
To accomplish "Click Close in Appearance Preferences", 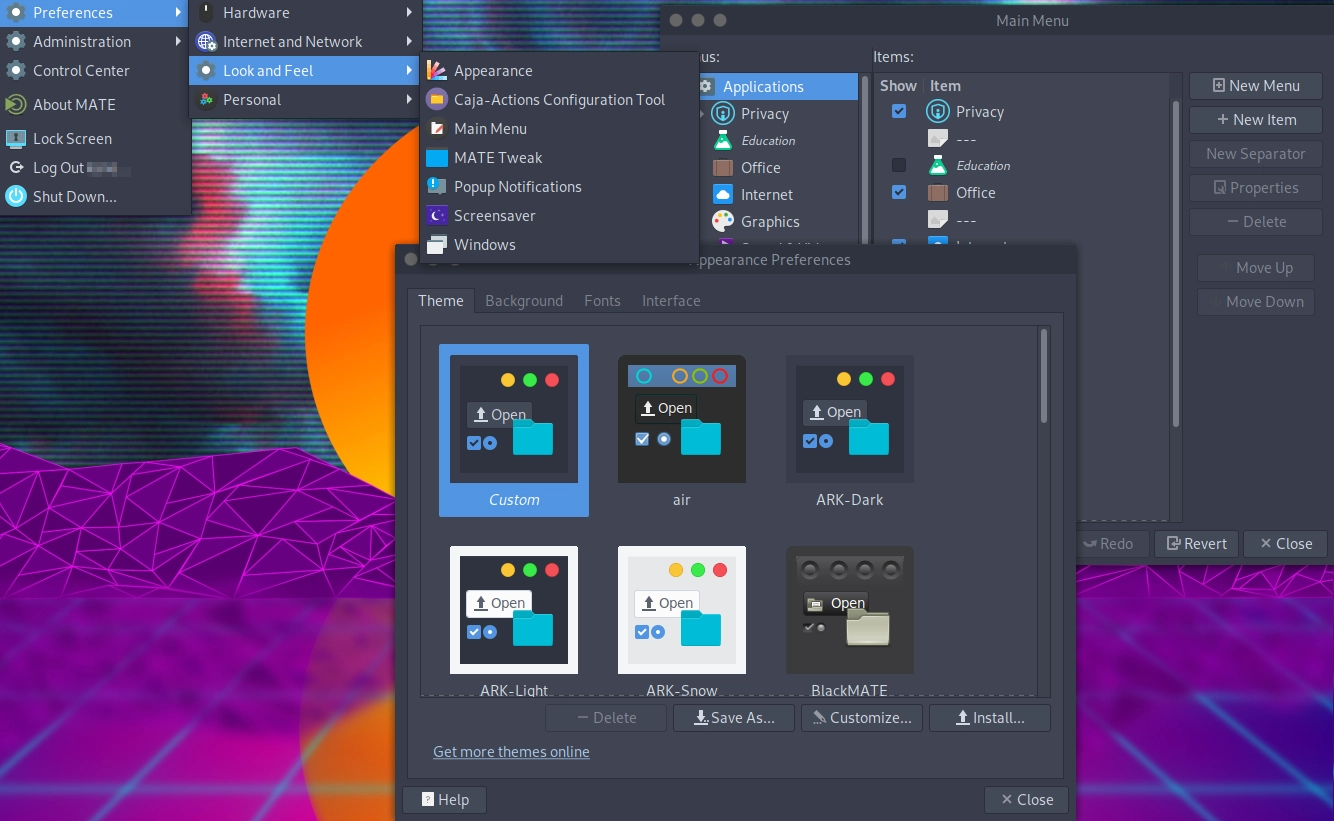I will point(1026,800).
